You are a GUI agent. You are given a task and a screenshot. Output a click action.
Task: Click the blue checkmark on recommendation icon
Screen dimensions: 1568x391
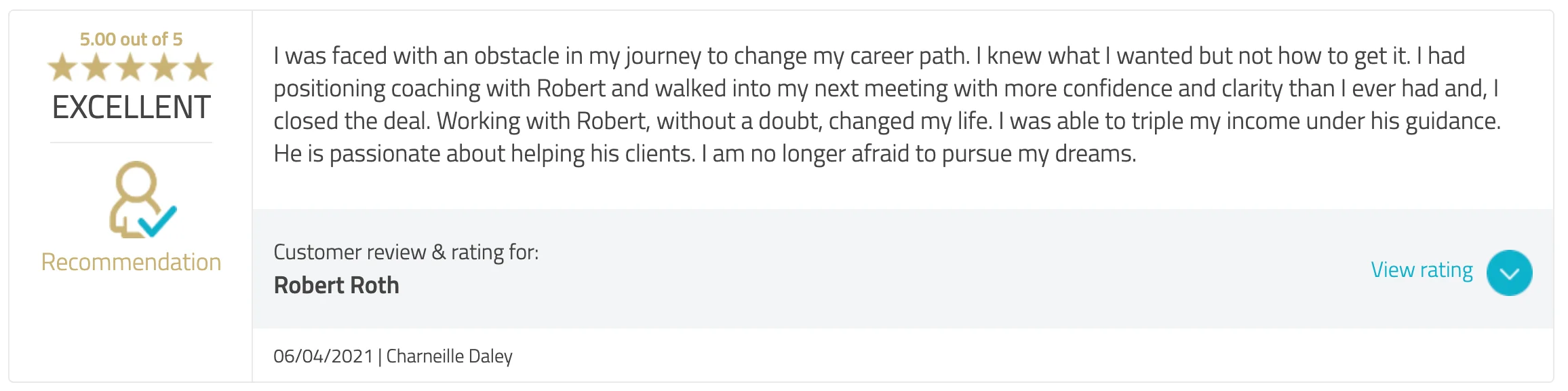157,221
